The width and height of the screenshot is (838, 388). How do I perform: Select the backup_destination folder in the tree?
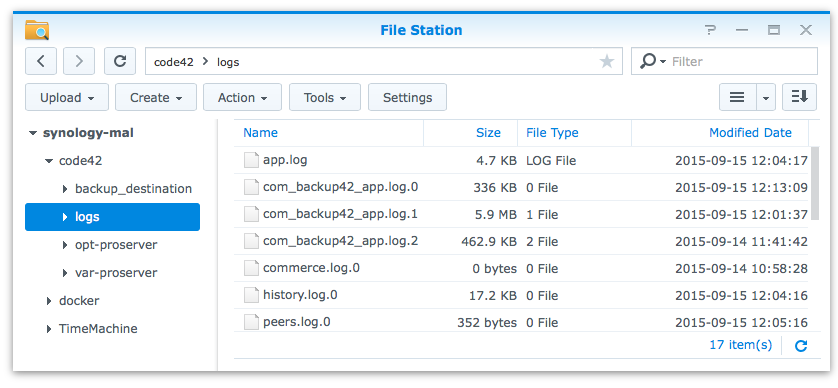click(x=133, y=189)
